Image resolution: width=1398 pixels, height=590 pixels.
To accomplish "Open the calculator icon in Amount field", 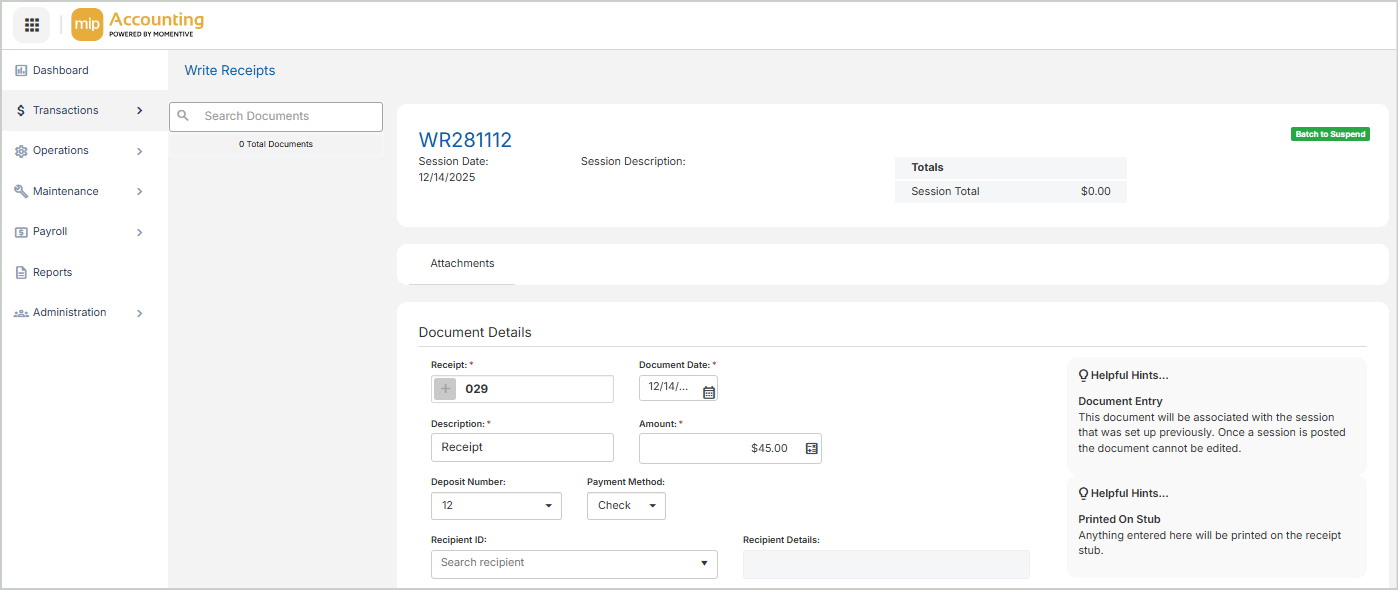I will pos(811,449).
